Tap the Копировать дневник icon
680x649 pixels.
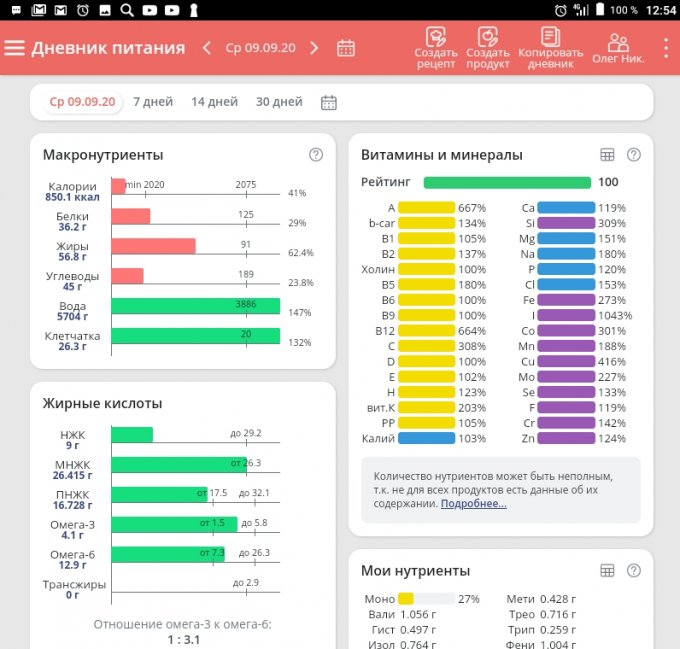pyautogui.click(x=550, y=40)
